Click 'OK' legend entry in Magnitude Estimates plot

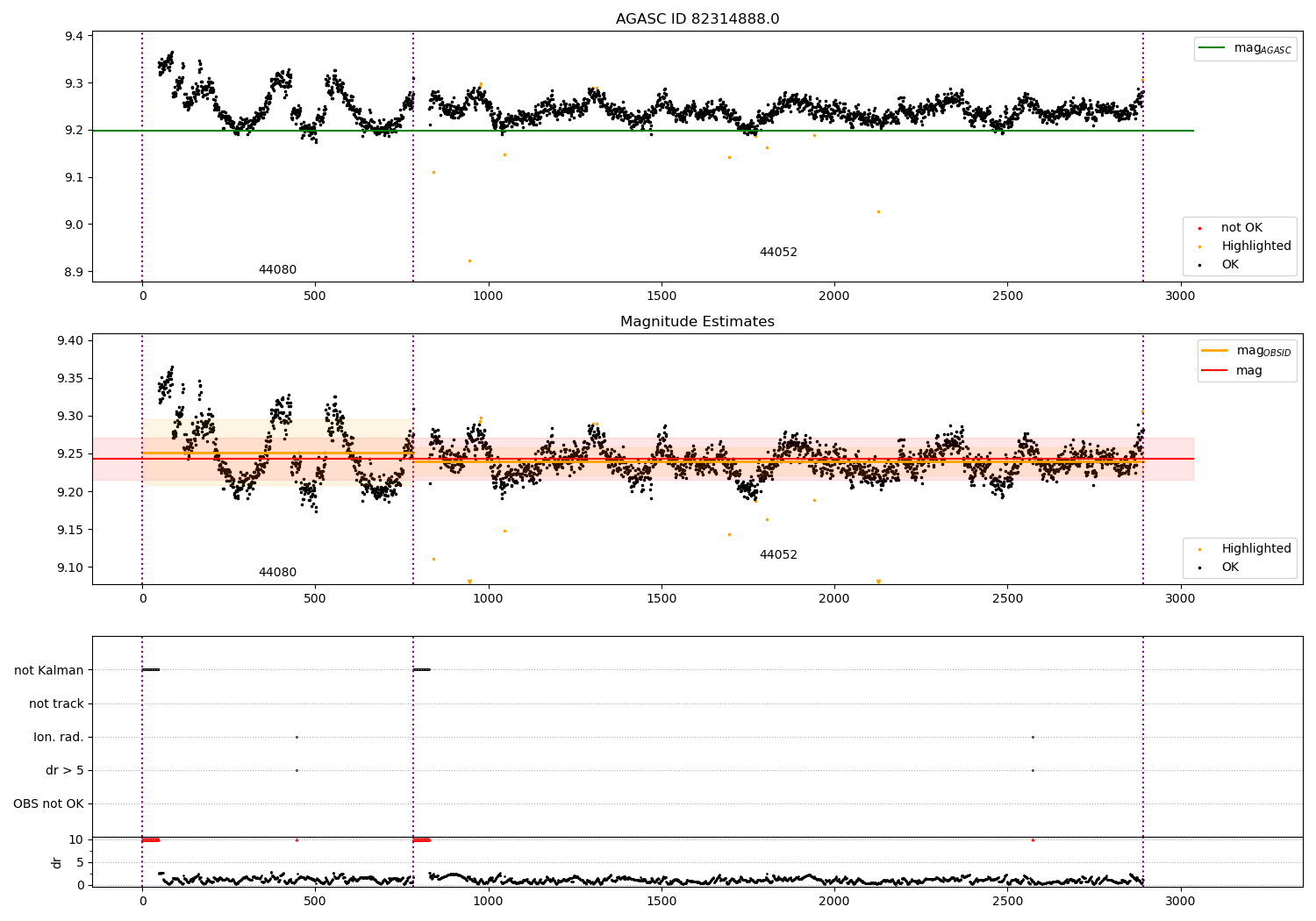(1218, 568)
